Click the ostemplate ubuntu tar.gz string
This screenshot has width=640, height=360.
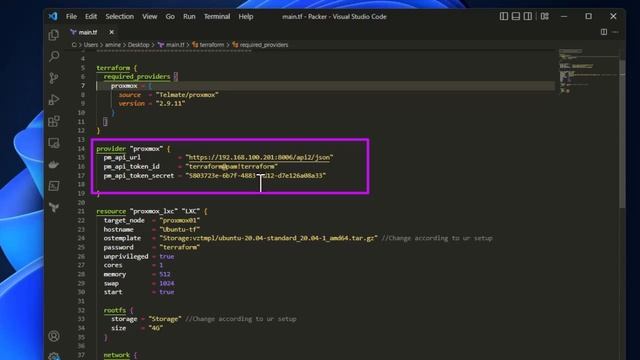[x=268, y=238]
